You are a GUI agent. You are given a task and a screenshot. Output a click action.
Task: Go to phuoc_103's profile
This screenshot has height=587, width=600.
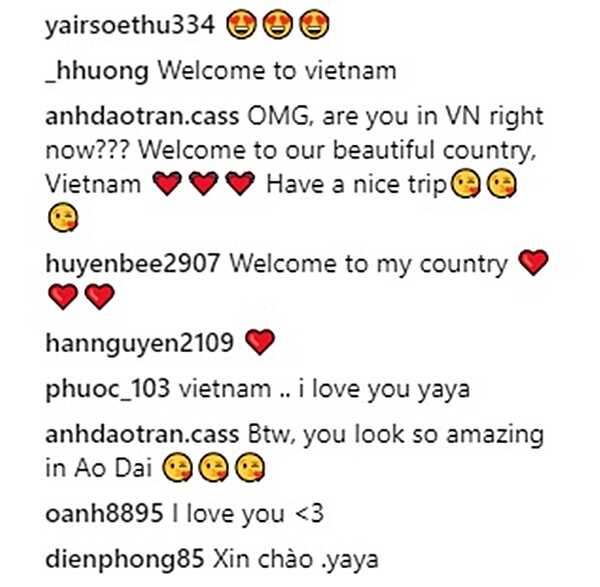(x=108, y=390)
